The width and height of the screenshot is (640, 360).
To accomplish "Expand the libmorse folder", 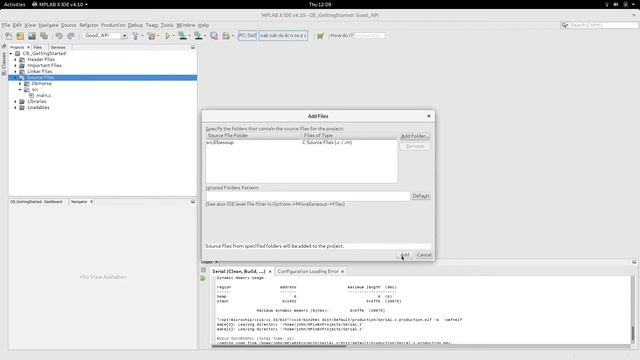I will tap(20, 83).
